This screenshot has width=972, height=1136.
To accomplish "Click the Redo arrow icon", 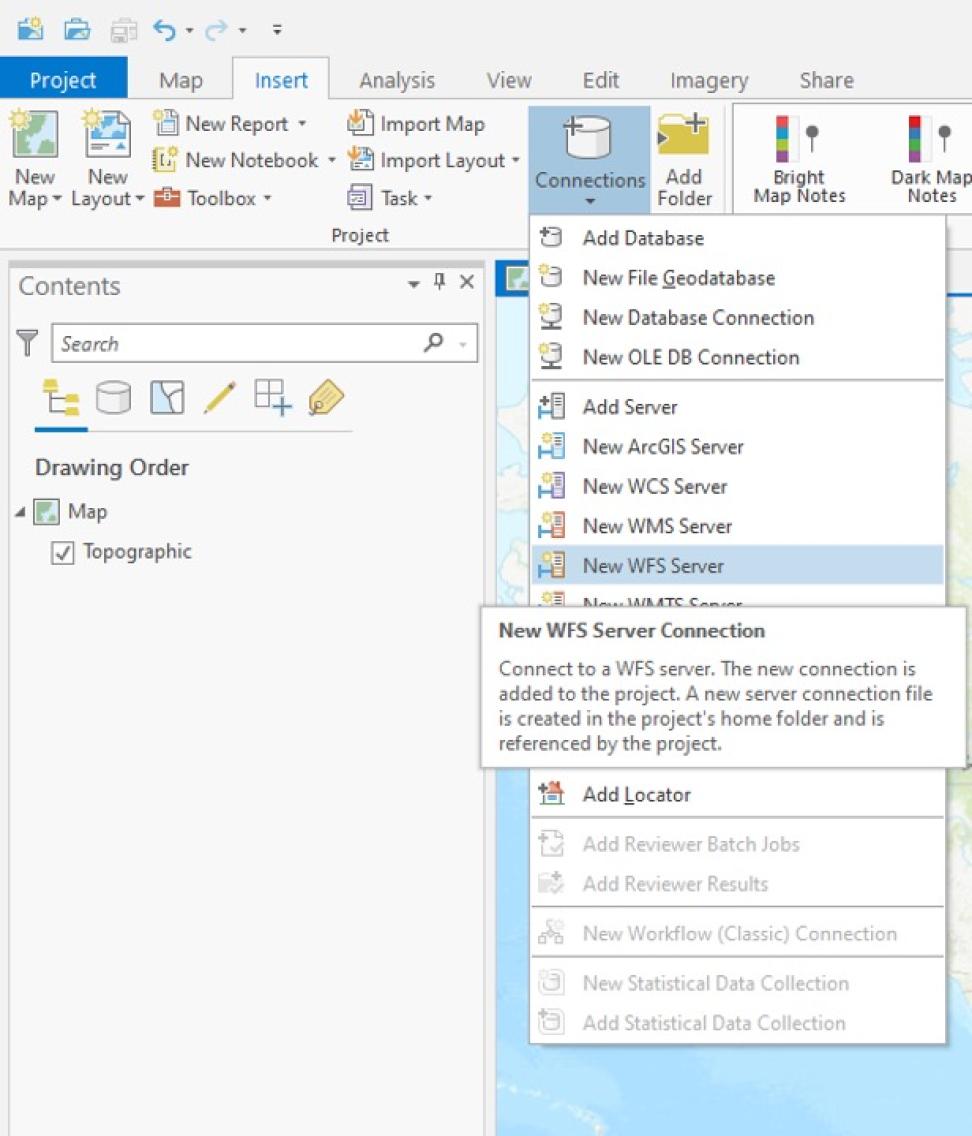I will (217, 30).
